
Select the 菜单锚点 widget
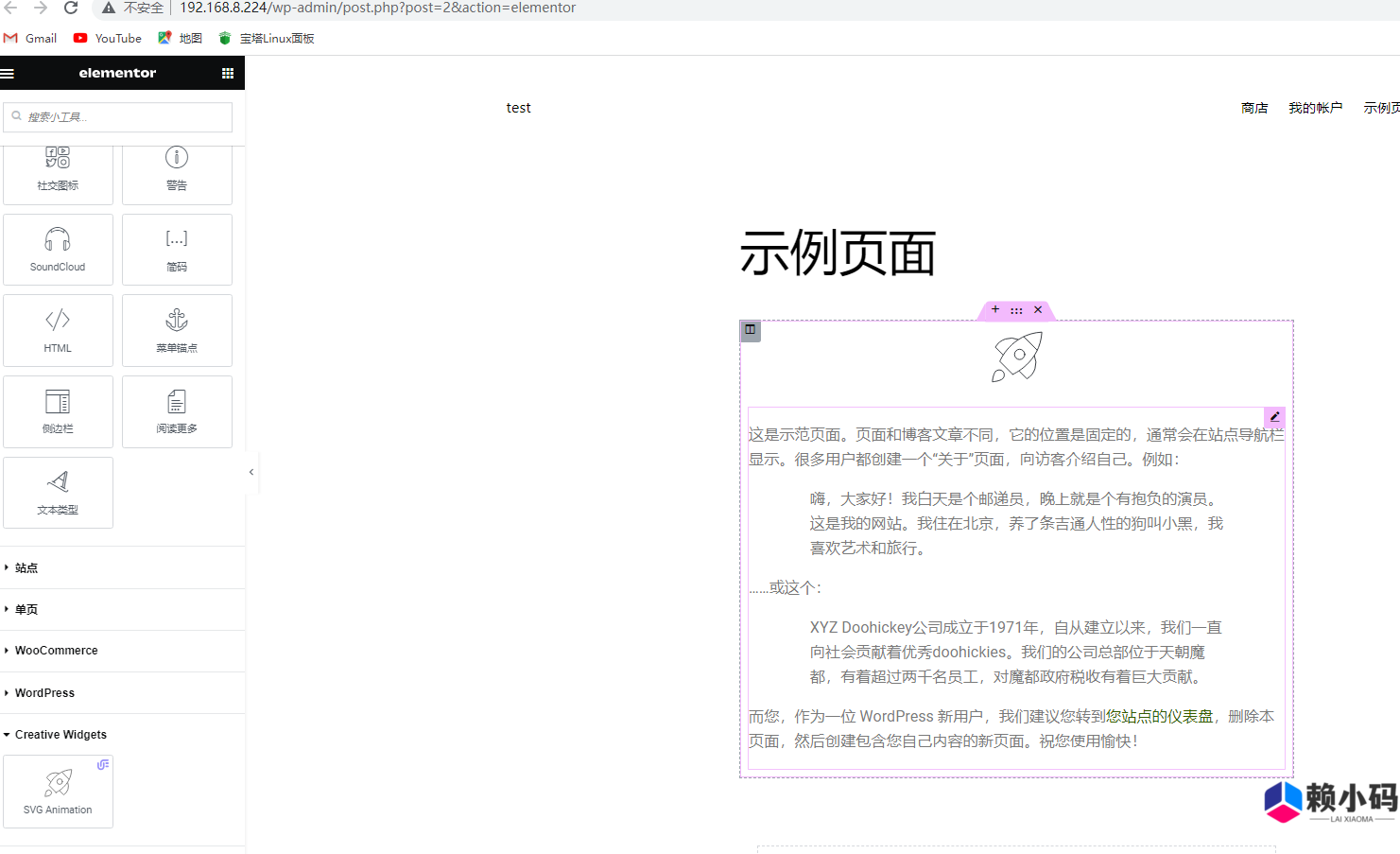point(177,330)
